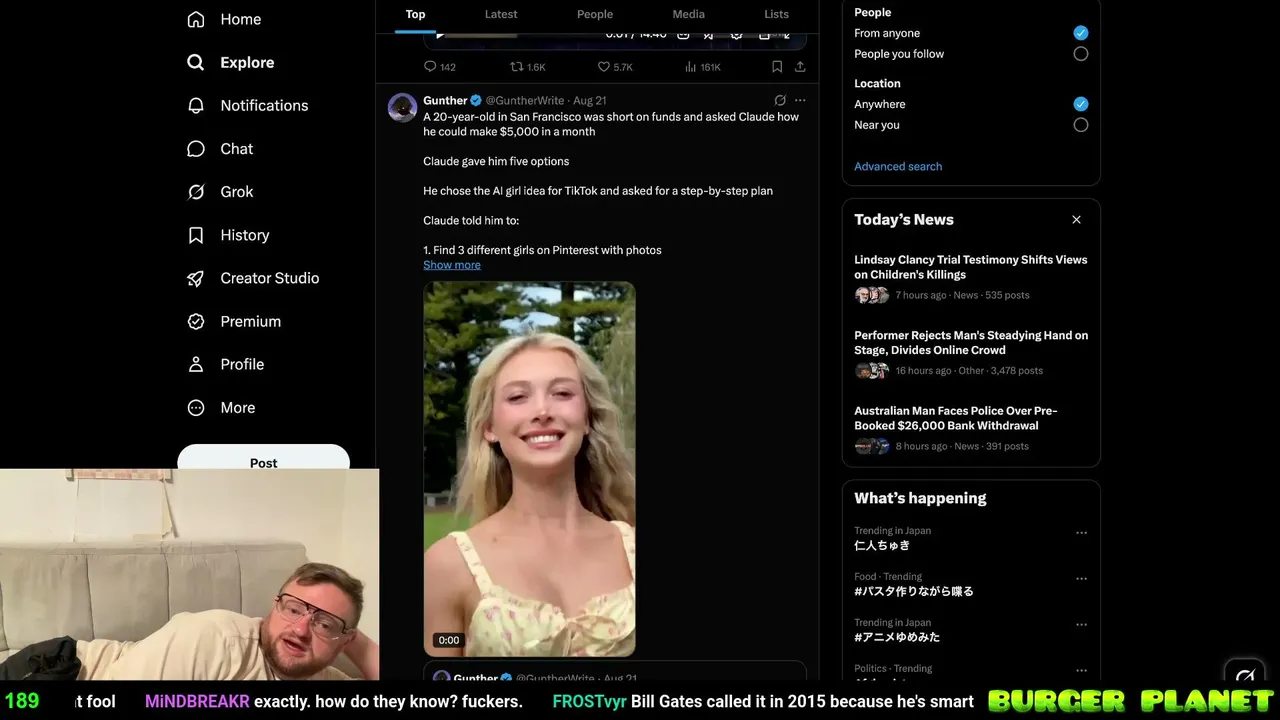Open more options for the Politics trend

click(x=1081, y=671)
